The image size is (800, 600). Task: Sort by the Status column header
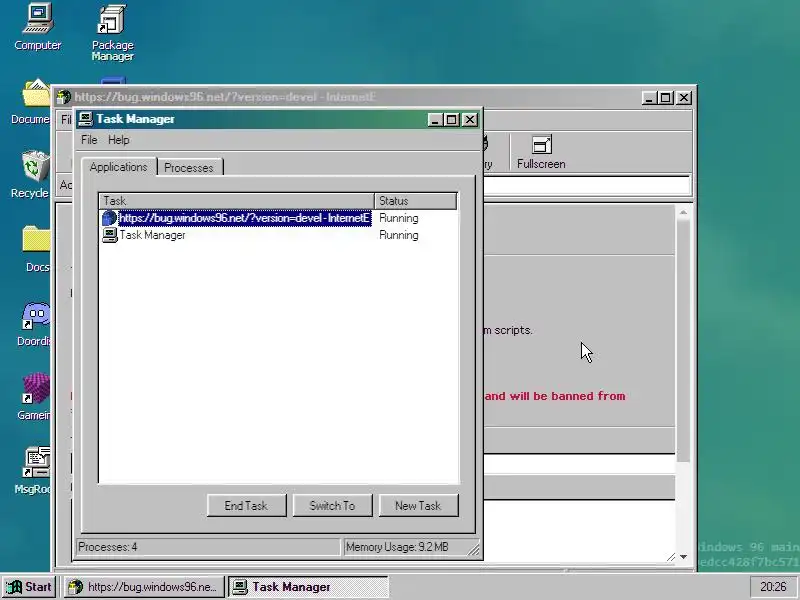[x=415, y=201]
